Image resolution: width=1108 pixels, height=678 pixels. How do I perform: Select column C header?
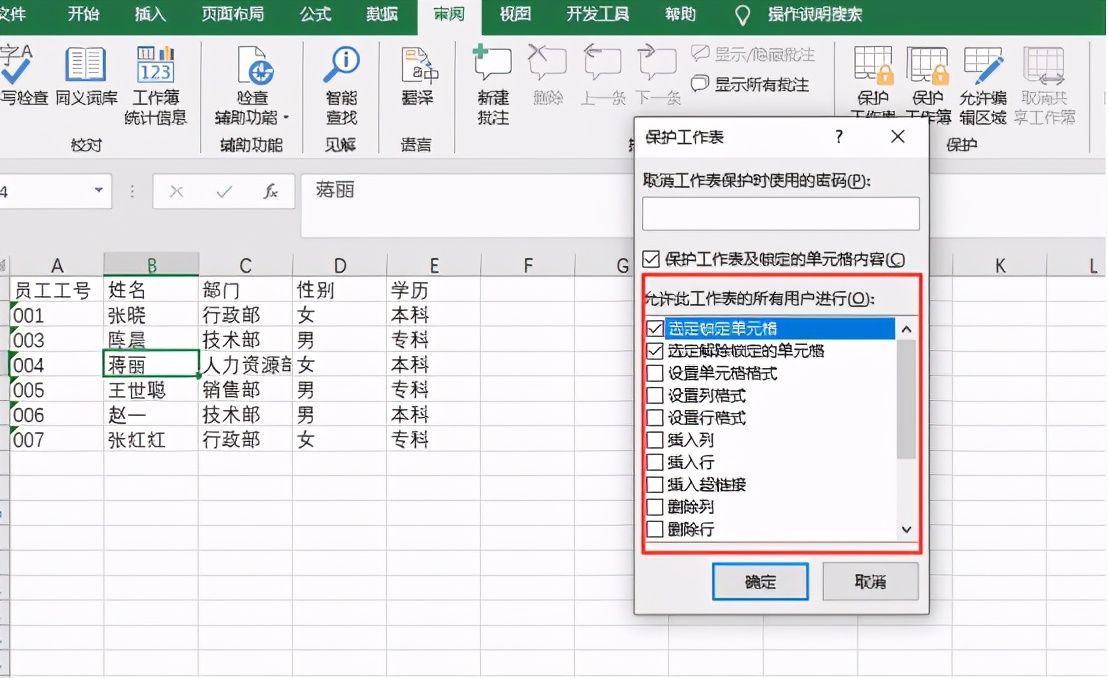(x=245, y=265)
